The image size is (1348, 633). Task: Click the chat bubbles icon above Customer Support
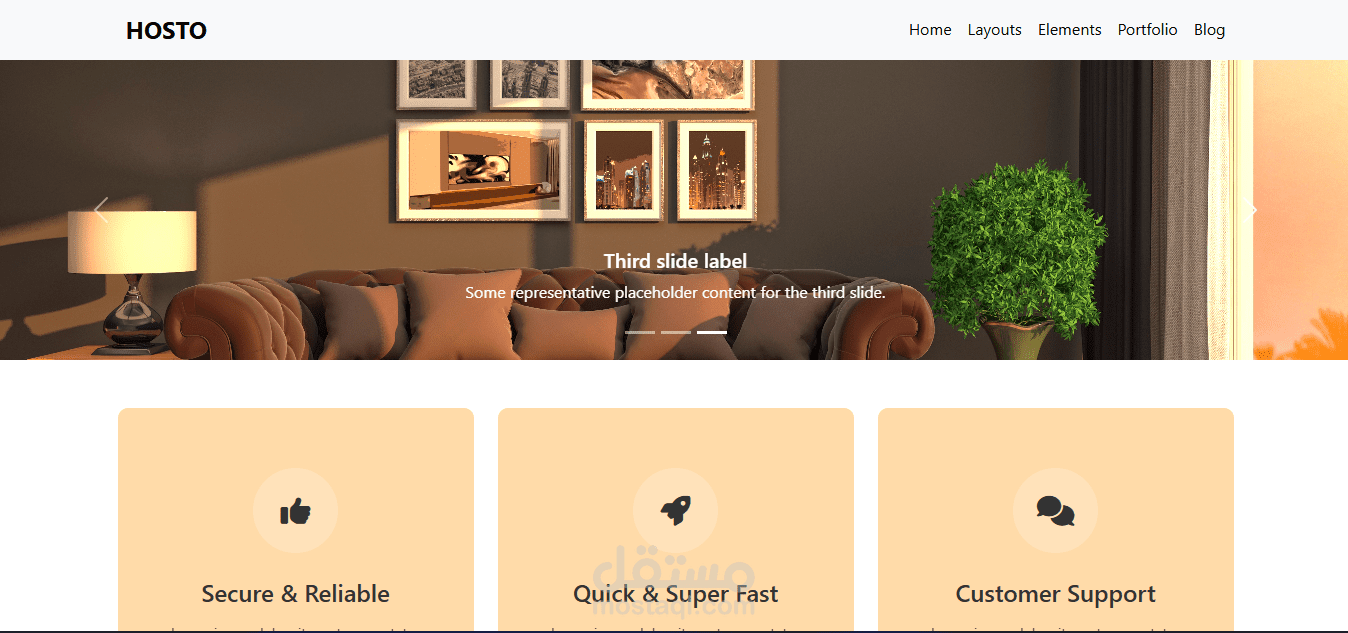click(x=1055, y=511)
